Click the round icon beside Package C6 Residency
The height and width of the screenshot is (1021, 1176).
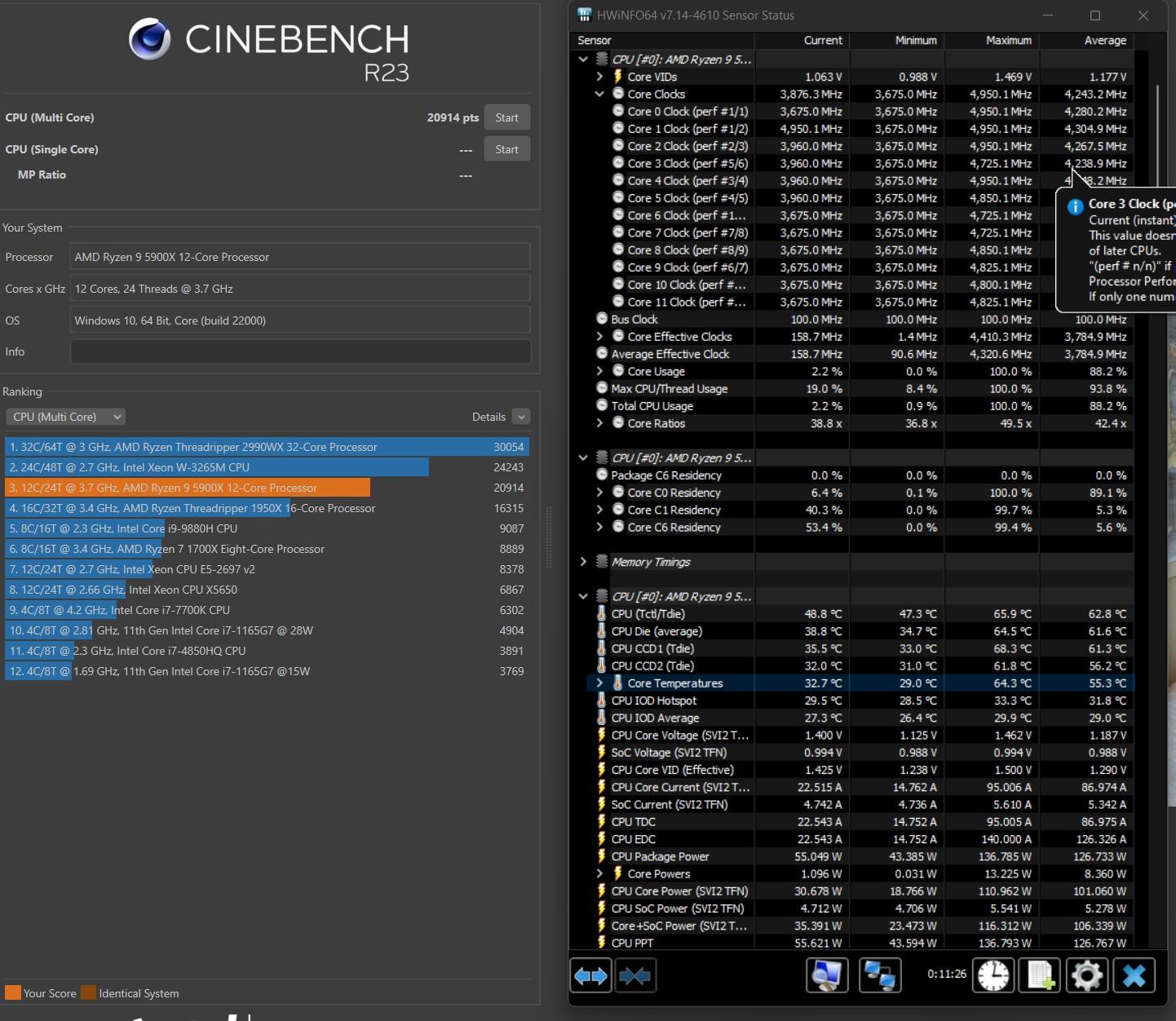point(602,475)
